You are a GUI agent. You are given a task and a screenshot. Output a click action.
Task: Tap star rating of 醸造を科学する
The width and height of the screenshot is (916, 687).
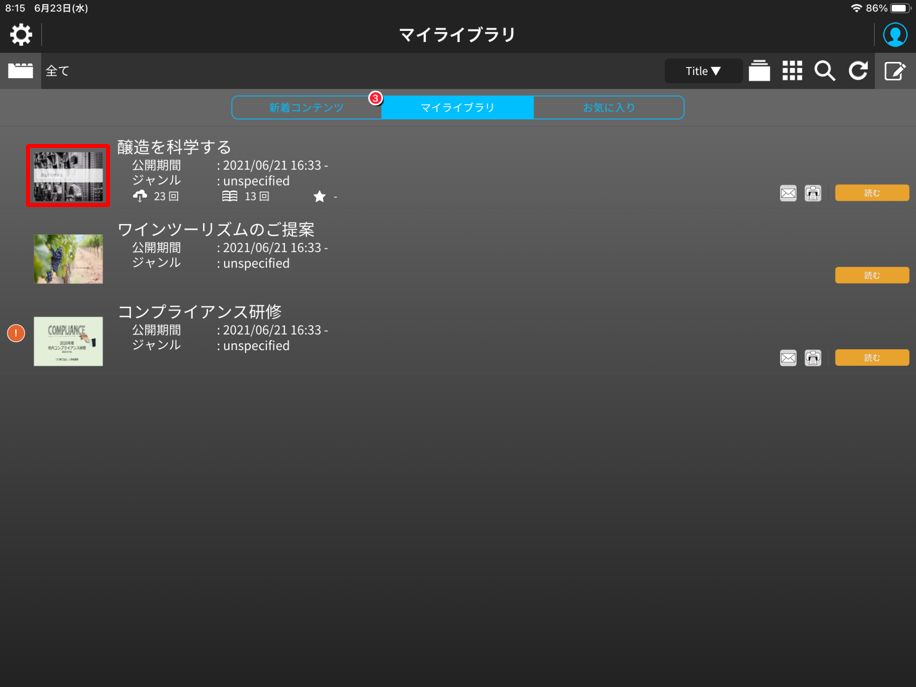[320, 197]
